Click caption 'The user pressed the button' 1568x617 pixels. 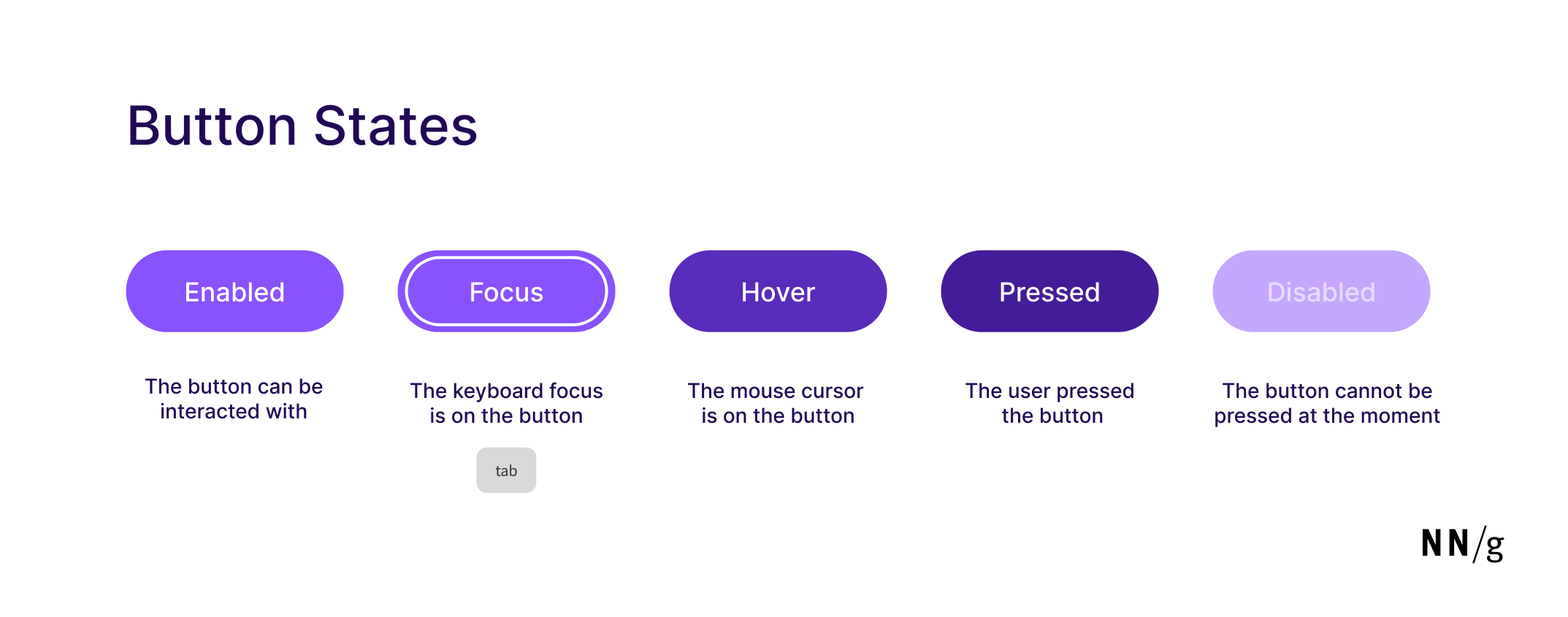pos(1050,403)
